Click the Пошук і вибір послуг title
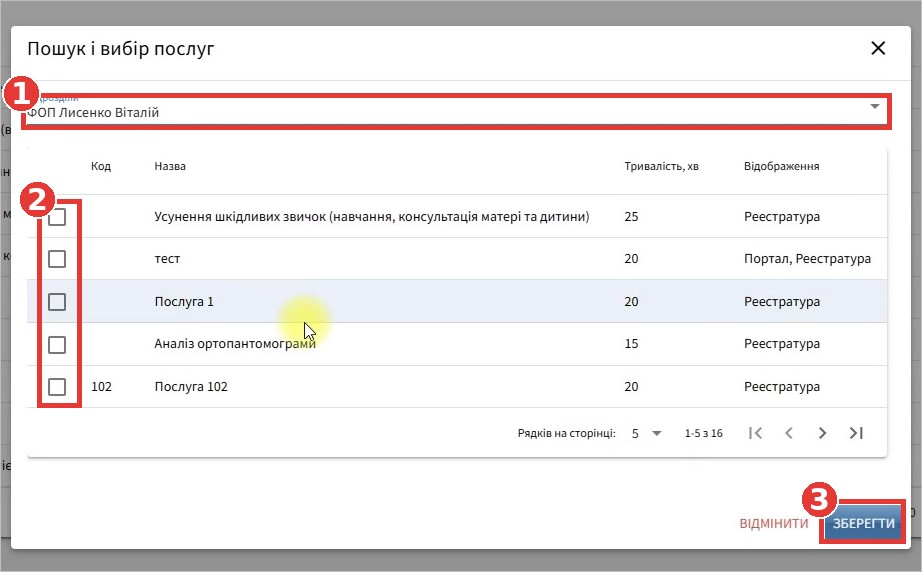Screen dimensions: 922x572 pos(121,48)
